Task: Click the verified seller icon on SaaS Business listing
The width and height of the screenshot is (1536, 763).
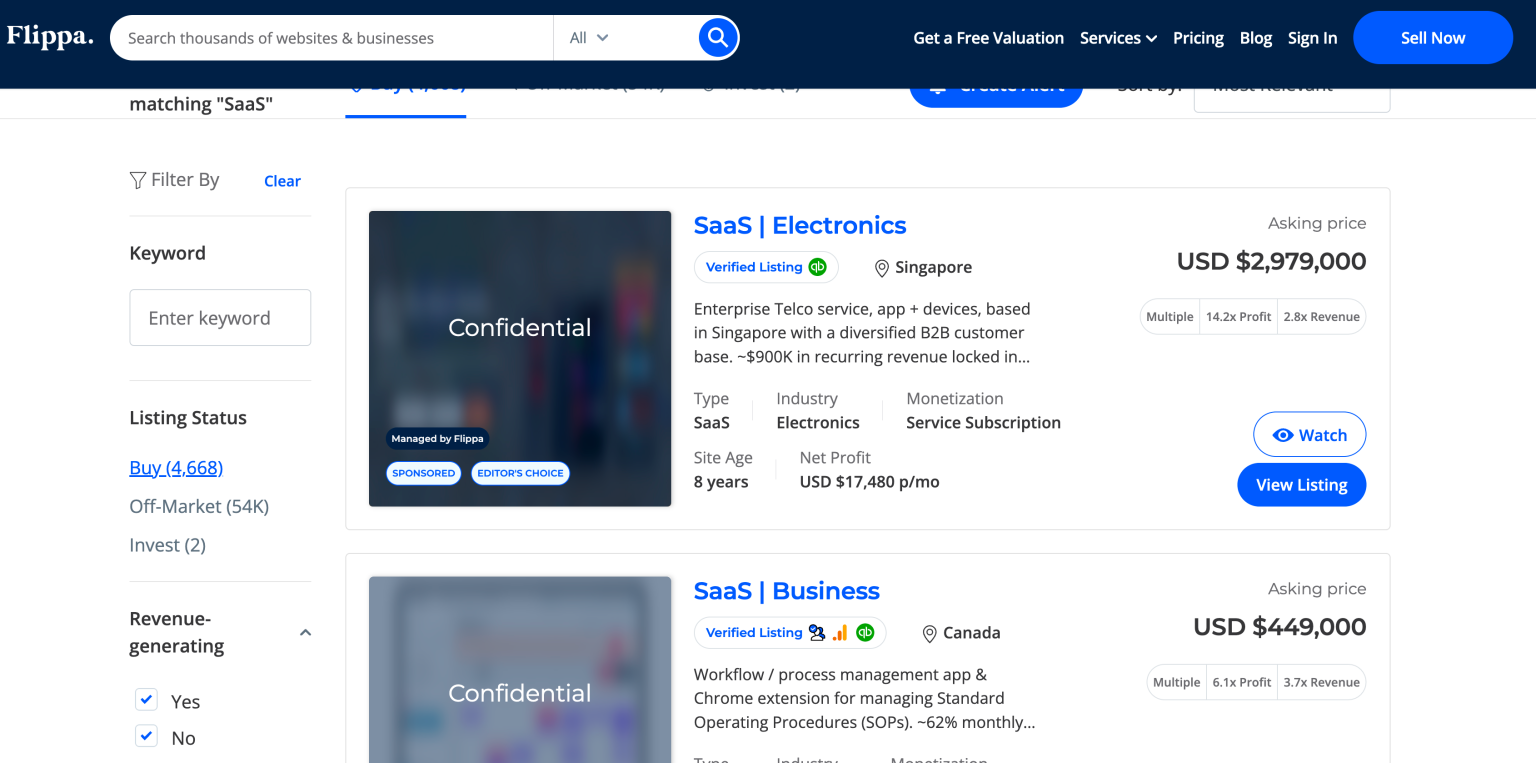Action: (816, 632)
